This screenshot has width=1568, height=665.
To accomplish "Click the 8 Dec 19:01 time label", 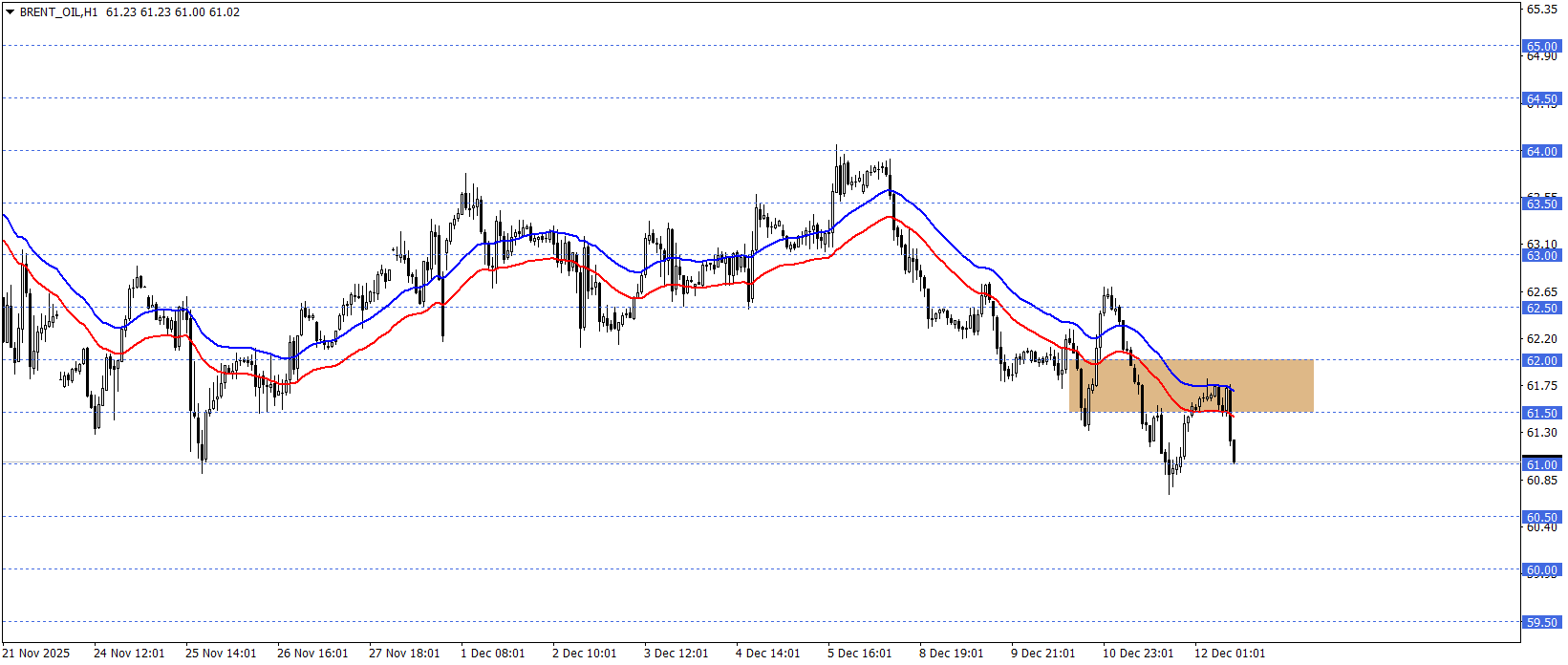I will [x=952, y=654].
